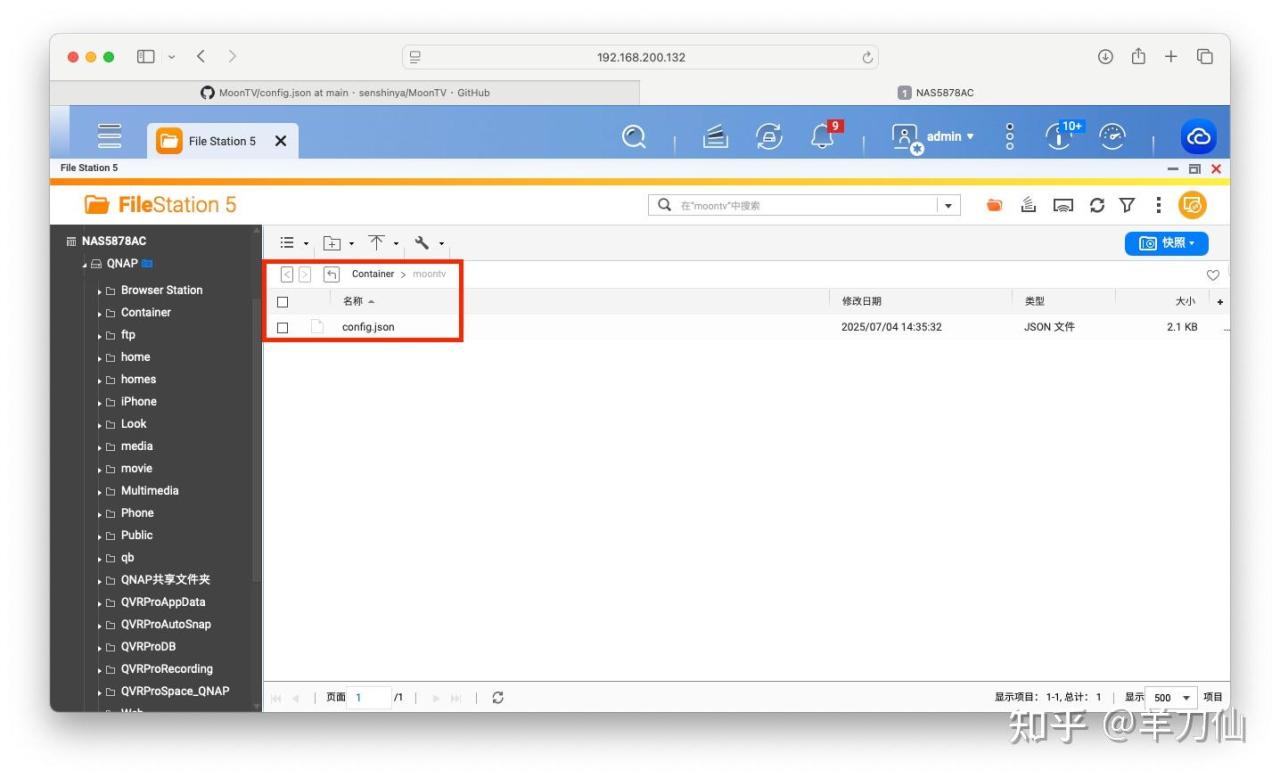Expand the Multimedia folder arrow
This screenshot has height=778, width=1280.
[x=100, y=492]
